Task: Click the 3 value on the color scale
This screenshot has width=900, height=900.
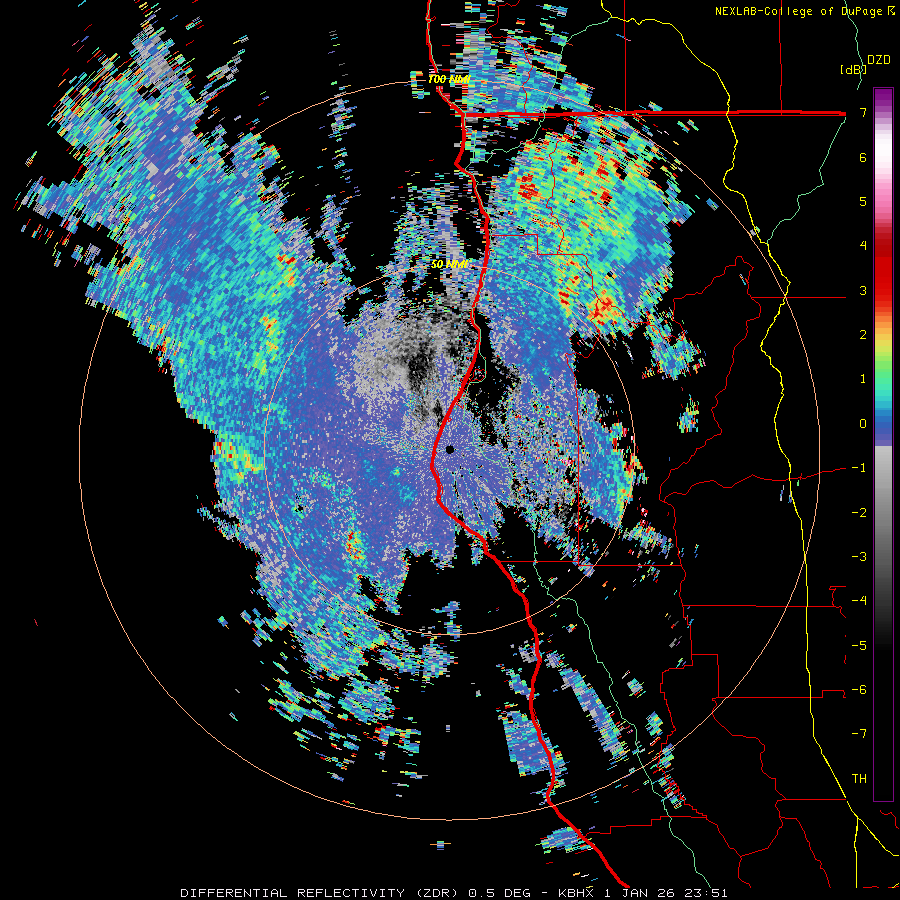Action: pyautogui.click(x=863, y=290)
